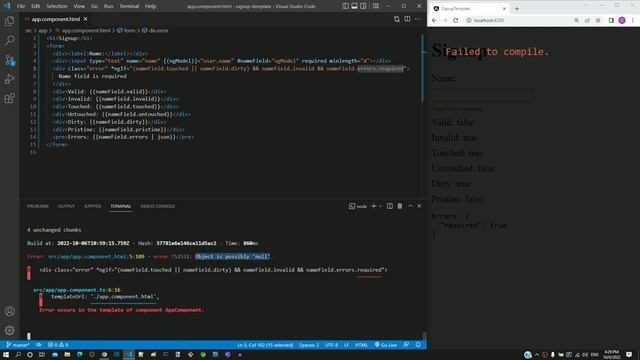Open notifications bell in status bar
Viewport: 640px width, 360px height.
click(418, 345)
